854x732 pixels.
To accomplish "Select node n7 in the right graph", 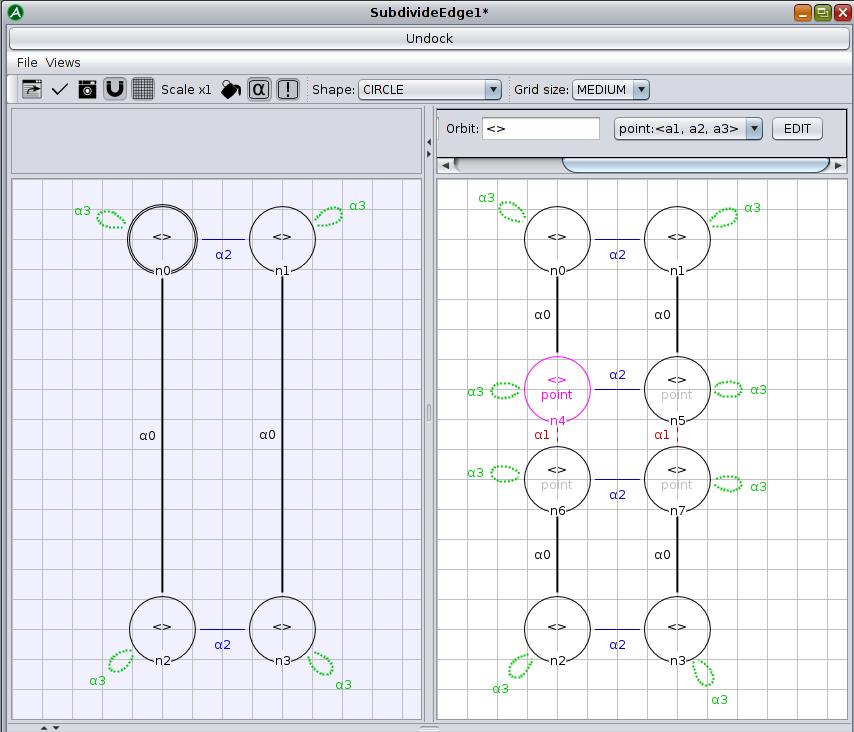I will pyautogui.click(x=677, y=479).
